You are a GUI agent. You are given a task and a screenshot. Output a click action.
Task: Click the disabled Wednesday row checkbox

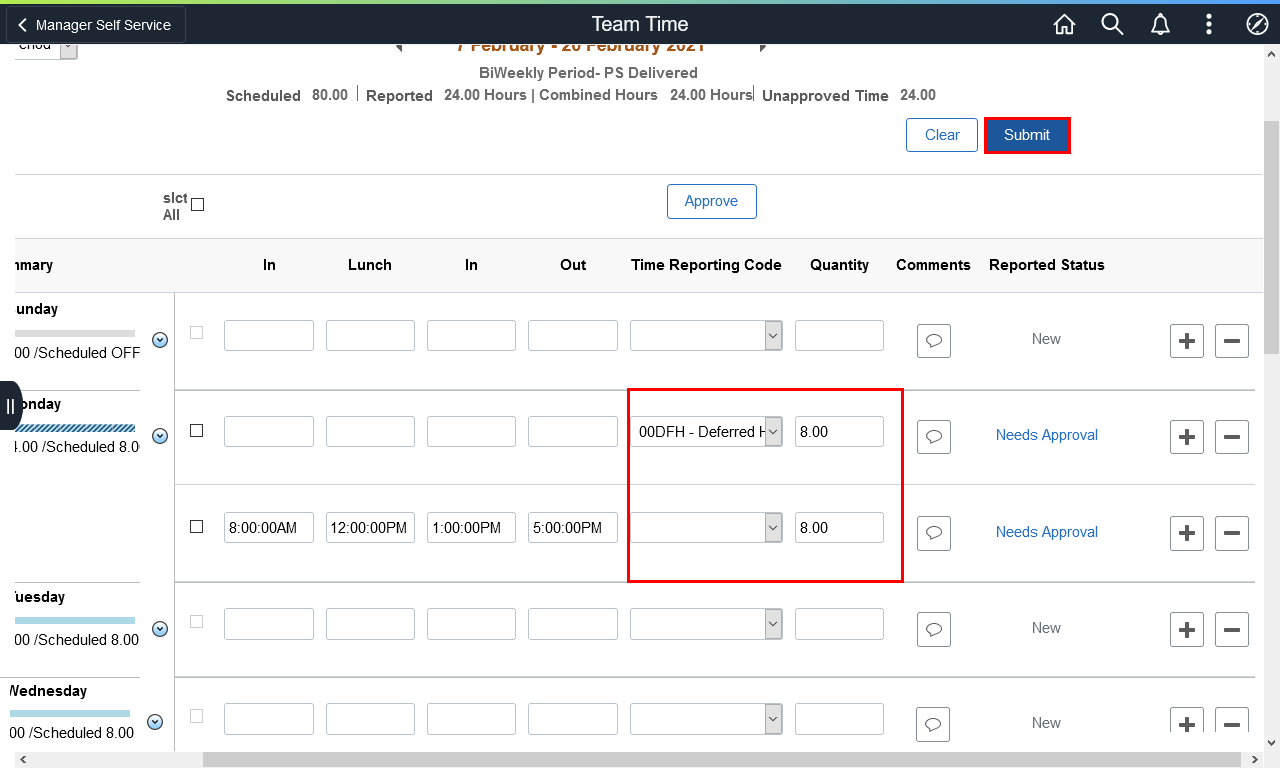tap(196, 716)
